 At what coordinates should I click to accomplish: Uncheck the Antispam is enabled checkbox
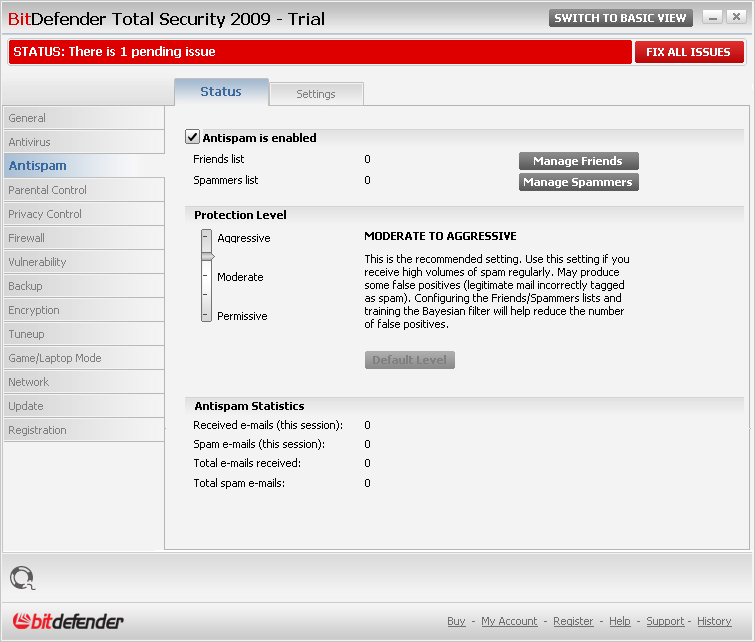pos(192,137)
